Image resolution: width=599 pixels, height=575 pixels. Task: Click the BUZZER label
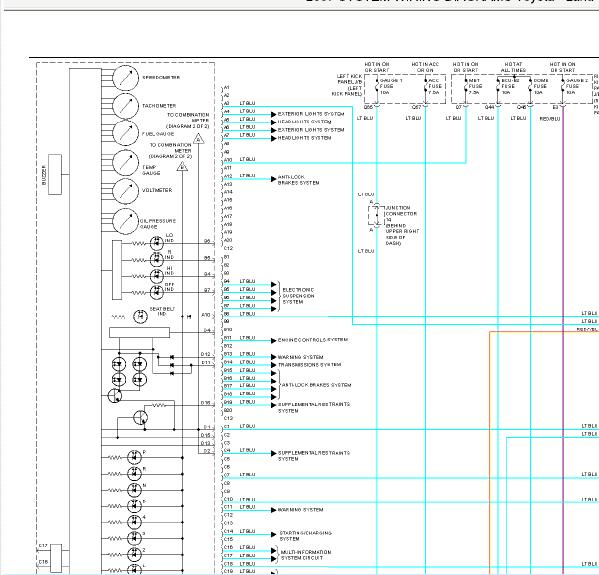(44, 175)
